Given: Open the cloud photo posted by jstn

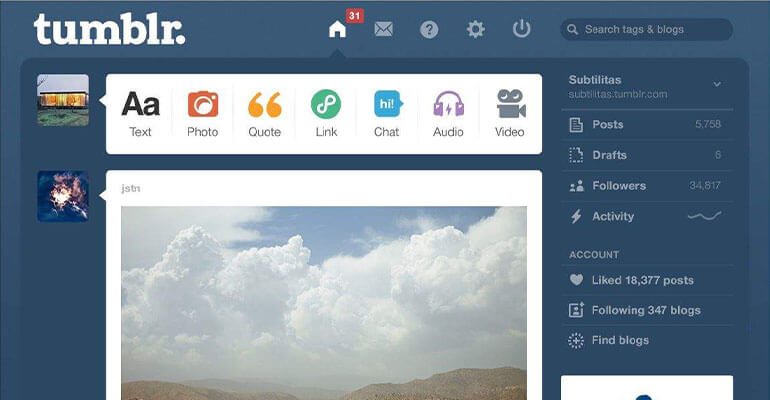Looking at the screenshot, I should (324, 300).
